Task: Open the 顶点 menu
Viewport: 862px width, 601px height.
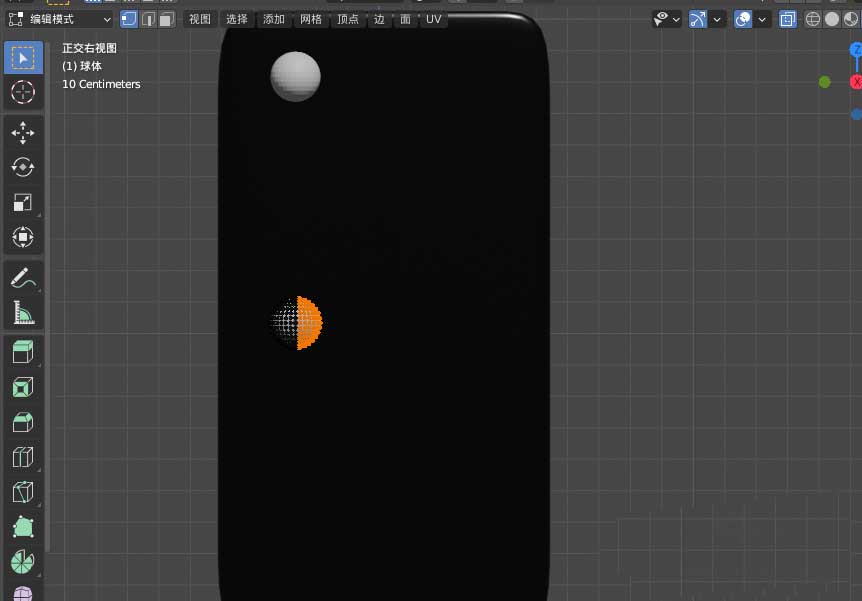Action: [348, 19]
